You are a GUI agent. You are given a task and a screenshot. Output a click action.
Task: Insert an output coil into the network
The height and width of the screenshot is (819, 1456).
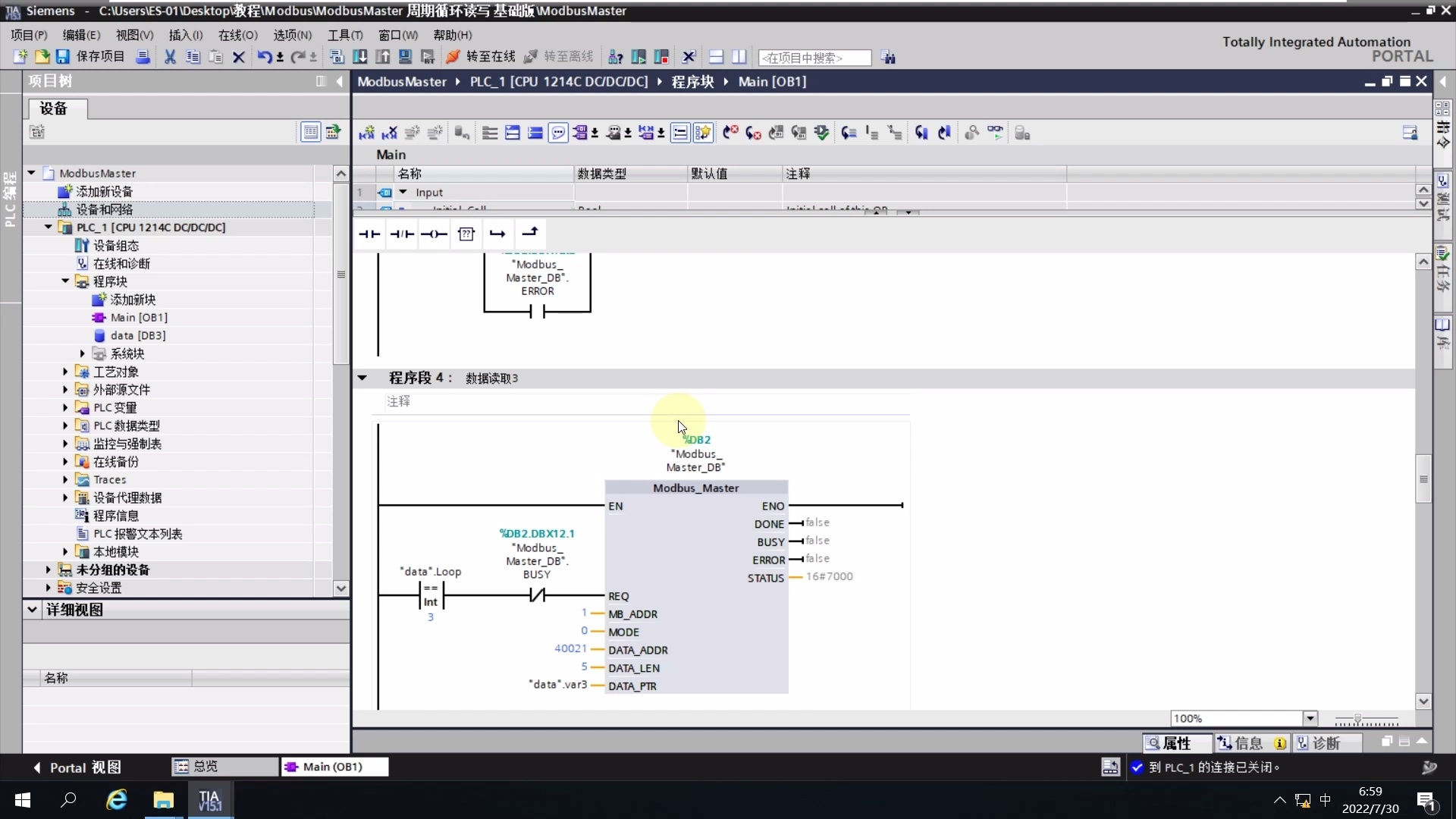point(434,234)
